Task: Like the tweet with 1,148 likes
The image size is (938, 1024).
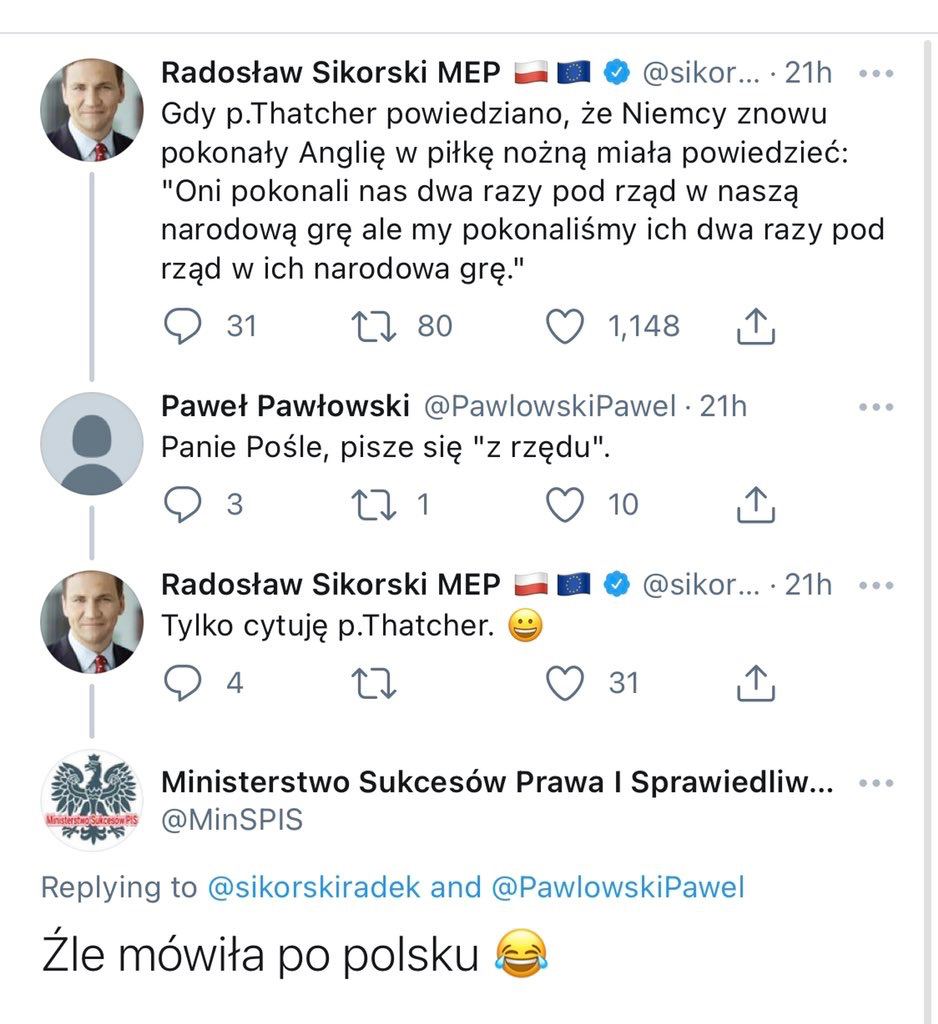Action: pyautogui.click(x=566, y=325)
